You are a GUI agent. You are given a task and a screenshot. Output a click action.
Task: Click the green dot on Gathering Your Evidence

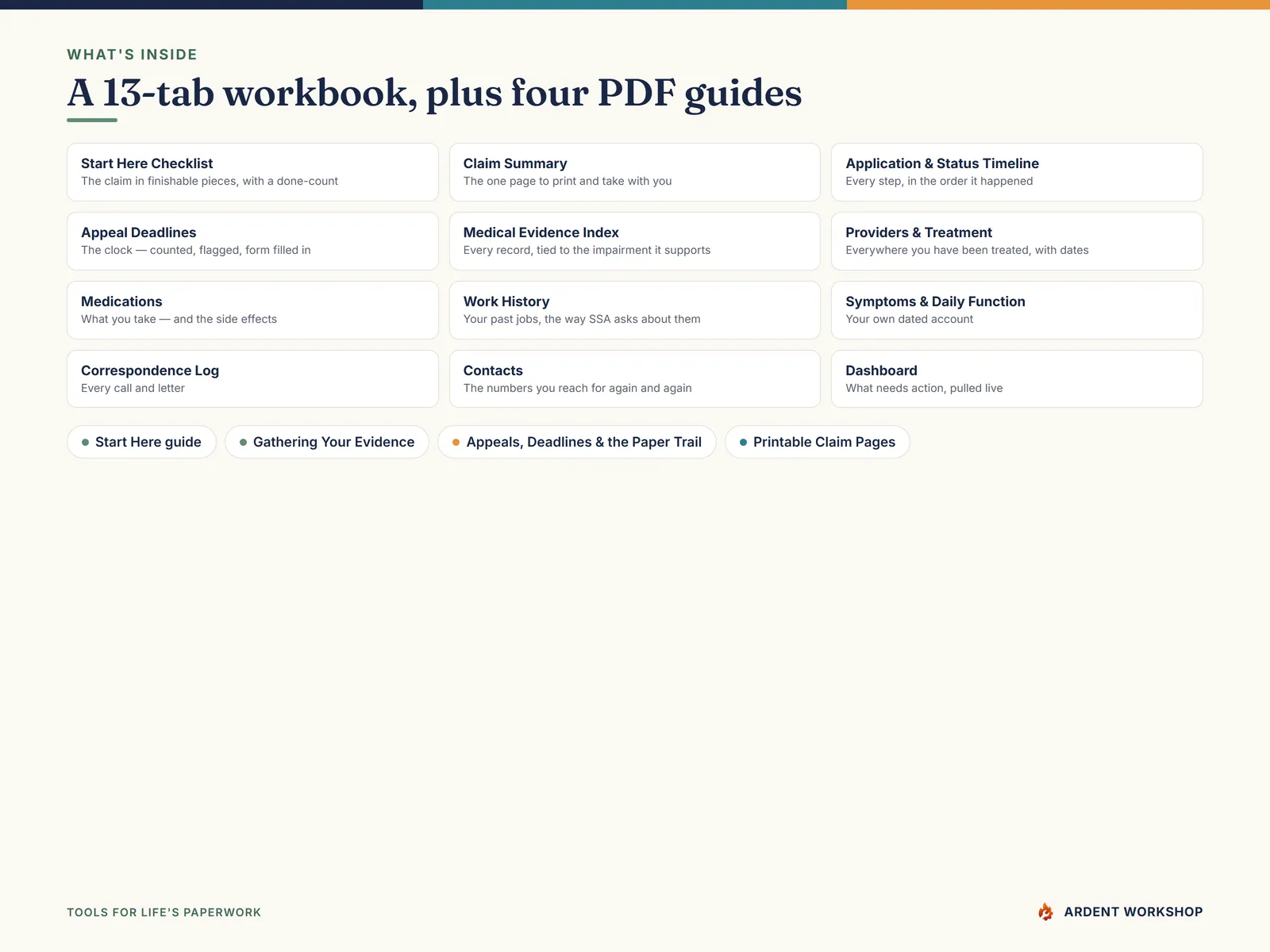click(x=243, y=443)
